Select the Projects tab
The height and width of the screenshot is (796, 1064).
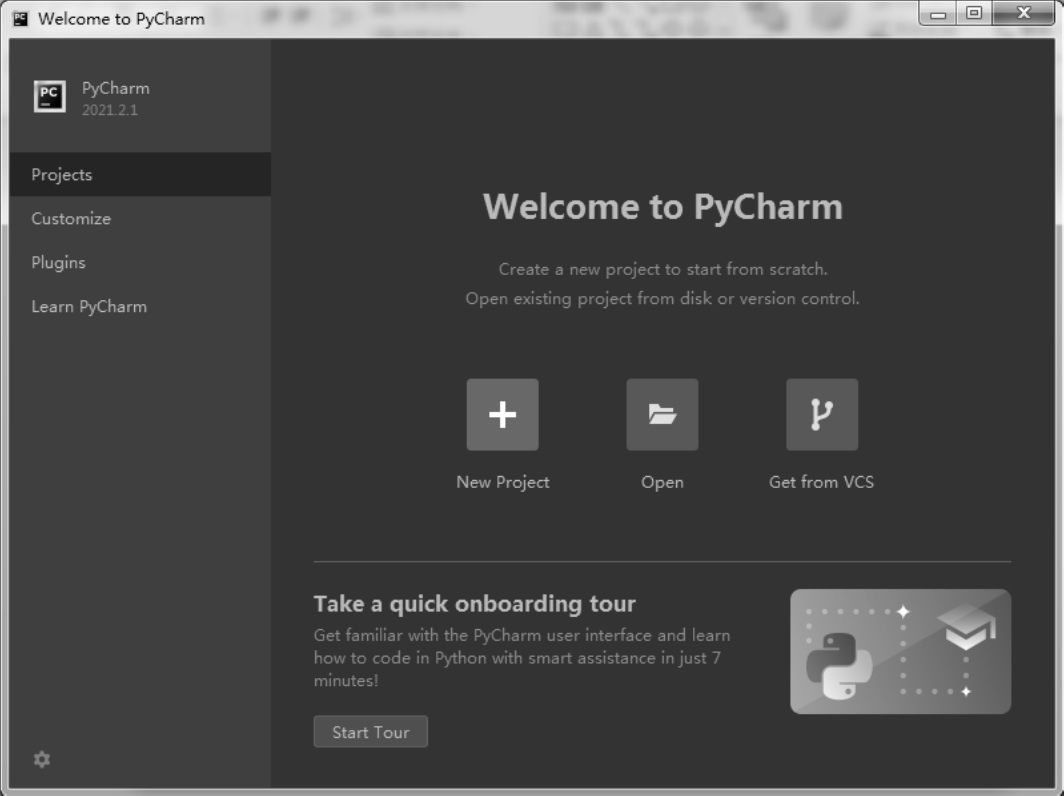click(x=62, y=174)
